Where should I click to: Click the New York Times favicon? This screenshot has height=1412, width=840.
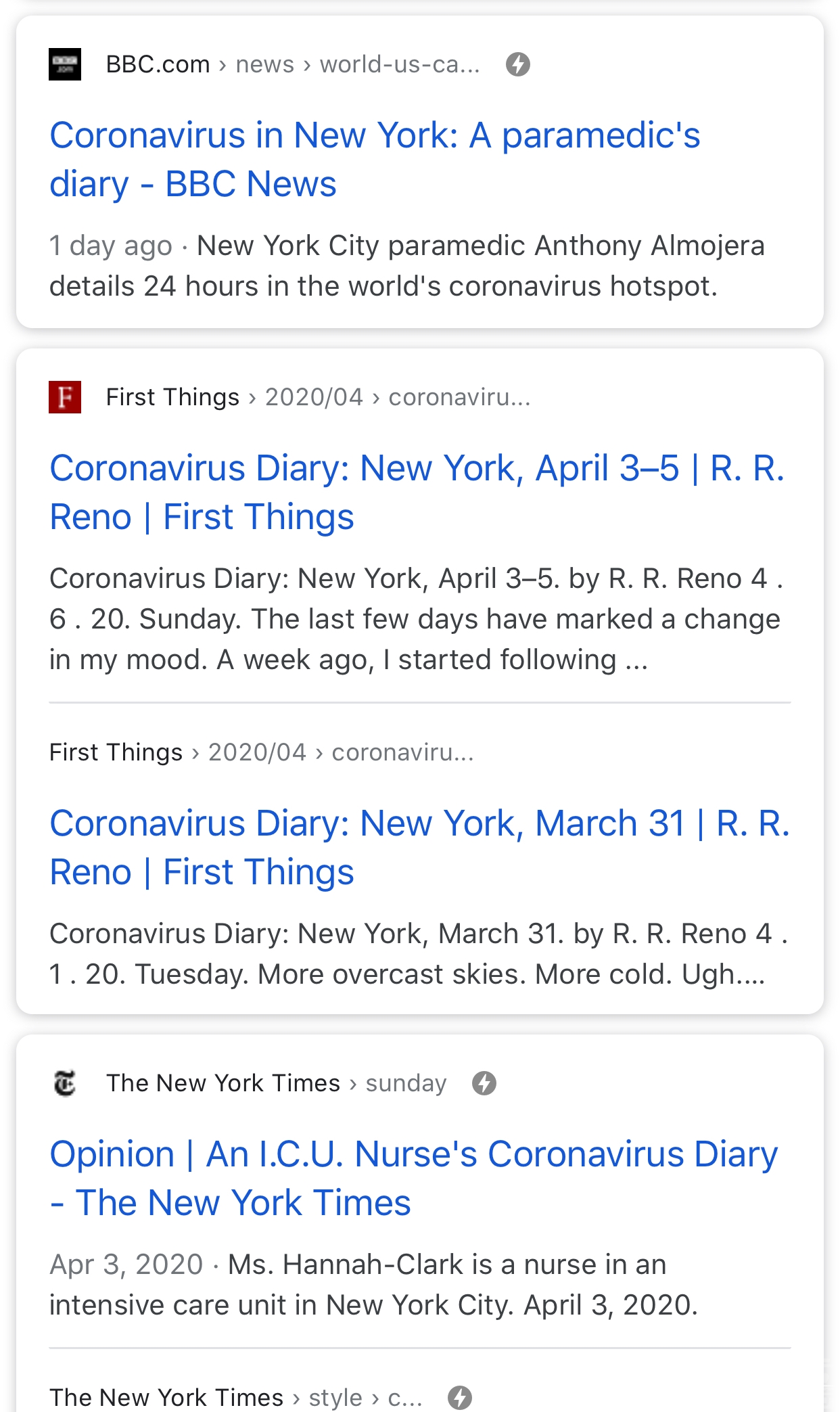click(x=65, y=1083)
